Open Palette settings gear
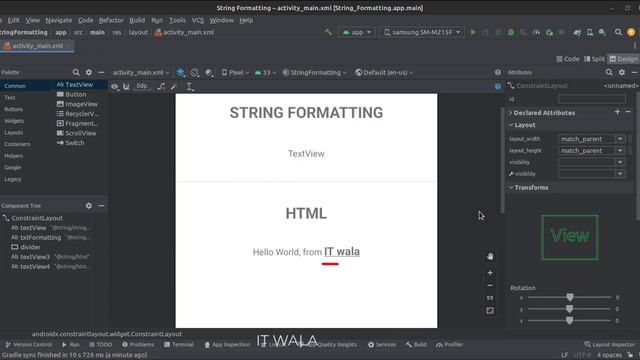 click(89, 72)
